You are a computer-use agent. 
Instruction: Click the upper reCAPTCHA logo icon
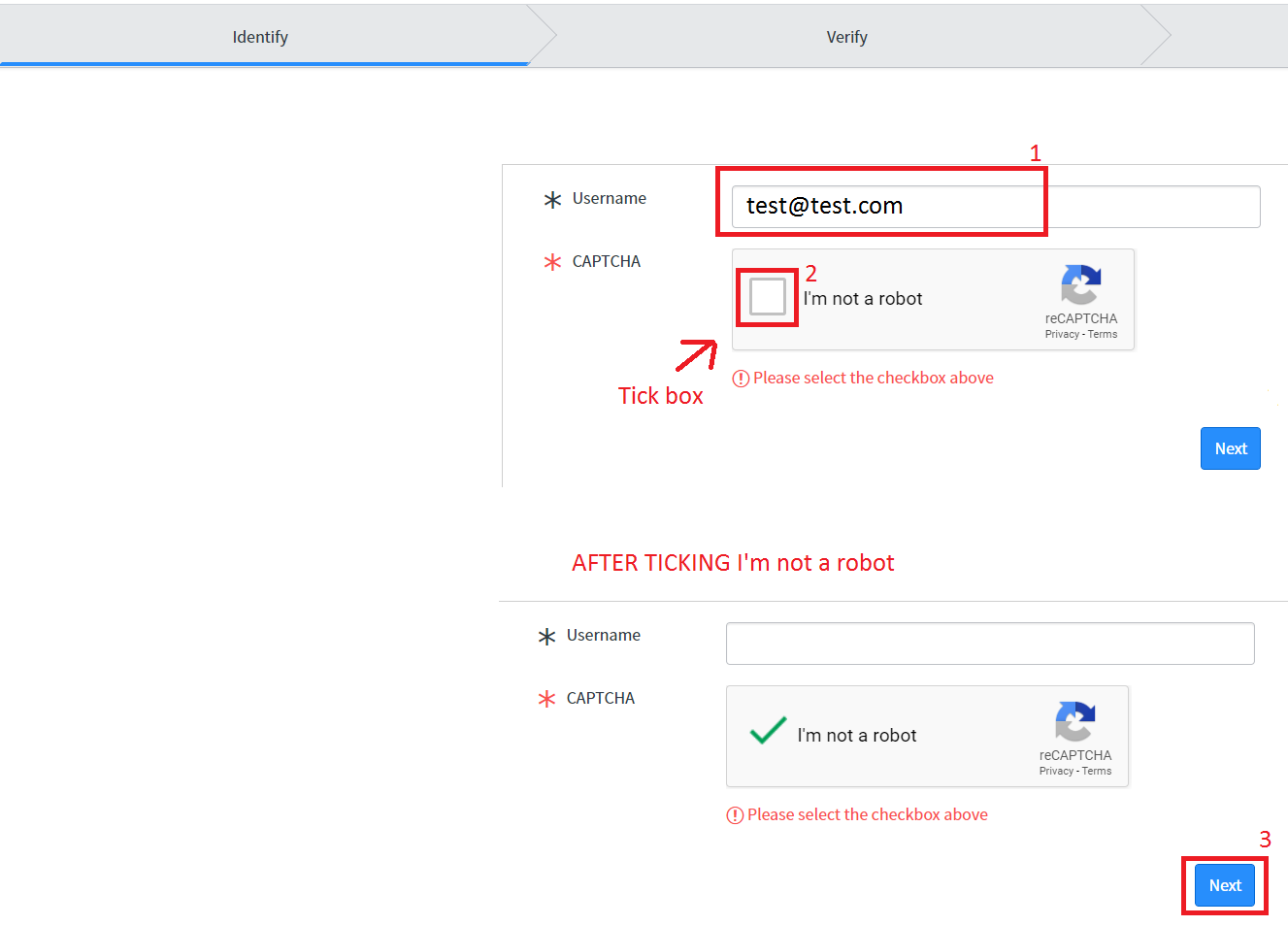click(1081, 285)
